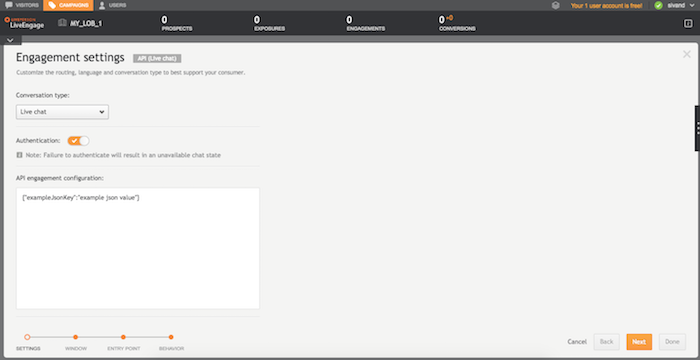Screen dimensions: 700x360
Task: Click the Done button
Action: 672,342
